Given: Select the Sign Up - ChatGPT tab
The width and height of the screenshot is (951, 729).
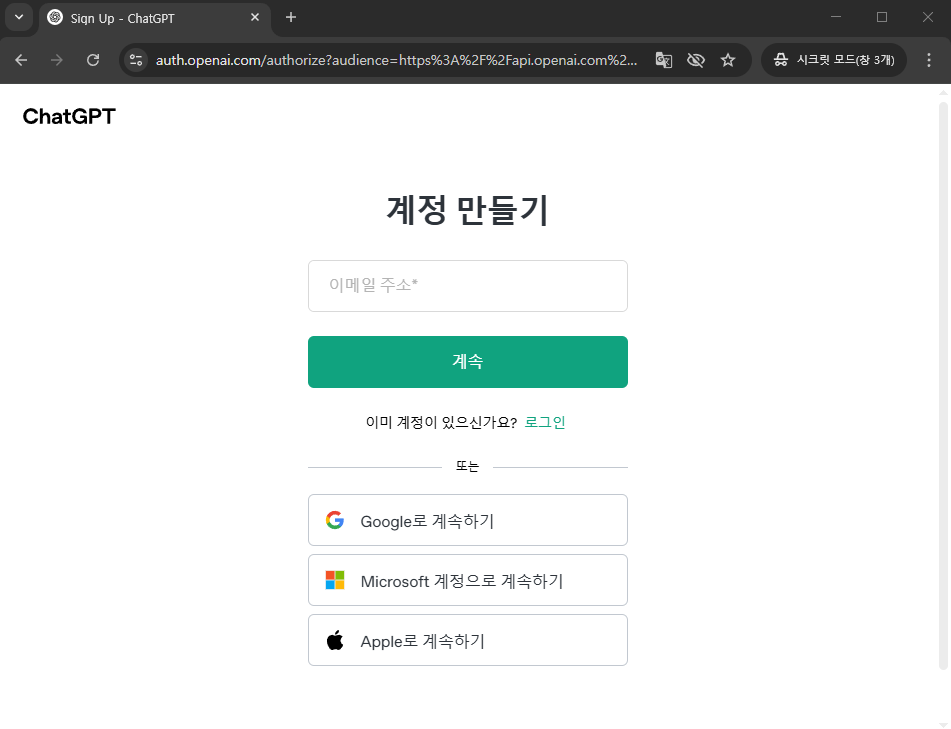Looking at the screenshot, I should point(155,18).
